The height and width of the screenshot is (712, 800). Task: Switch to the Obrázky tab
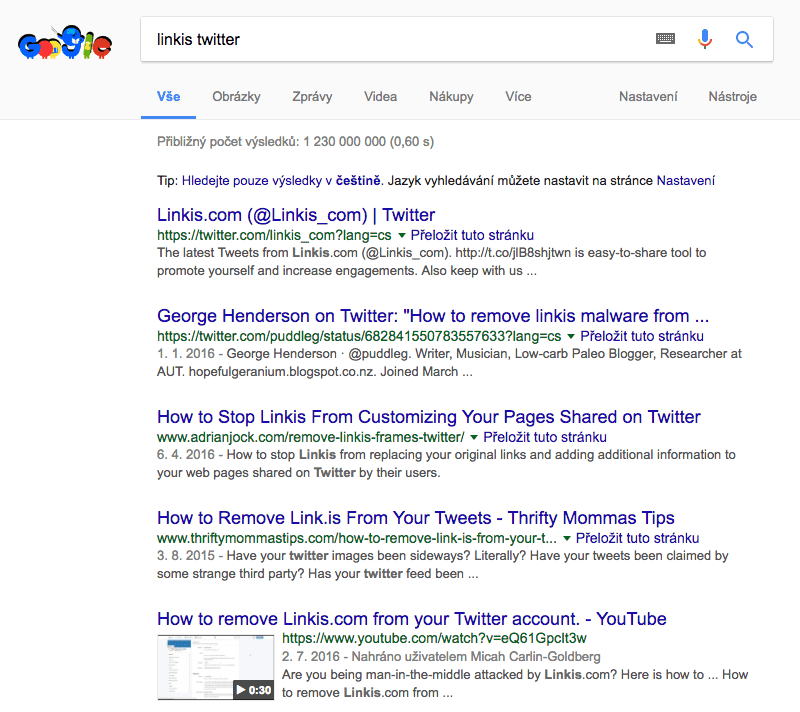(x=236, y=97)
